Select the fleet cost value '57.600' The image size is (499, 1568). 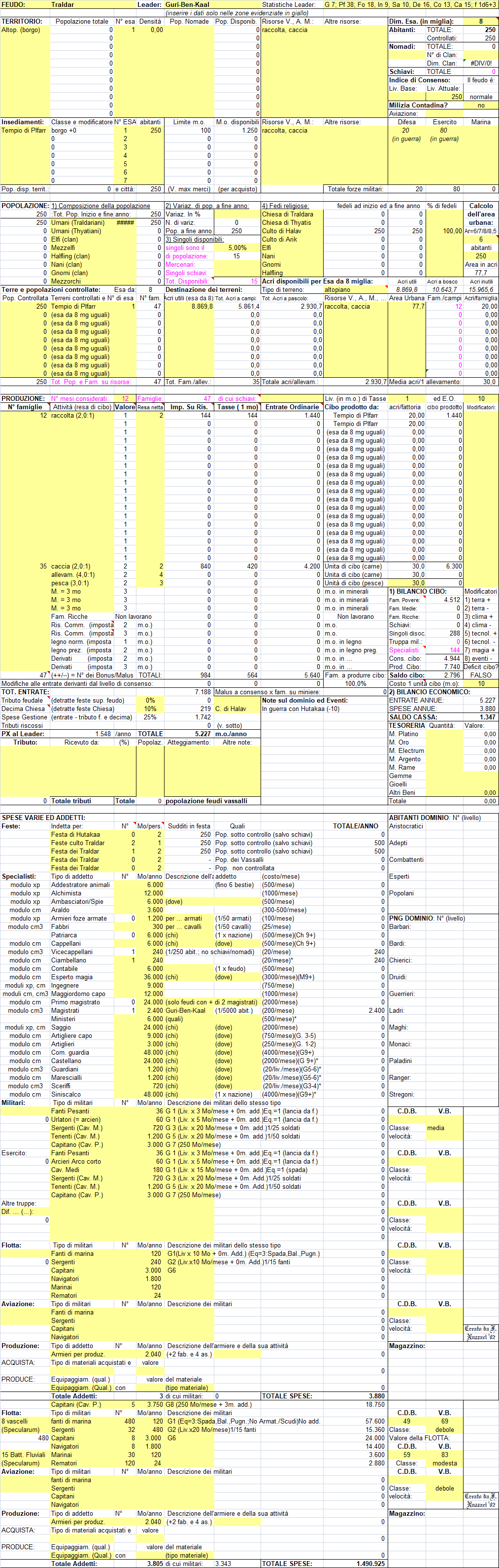tap(374, 1421)
